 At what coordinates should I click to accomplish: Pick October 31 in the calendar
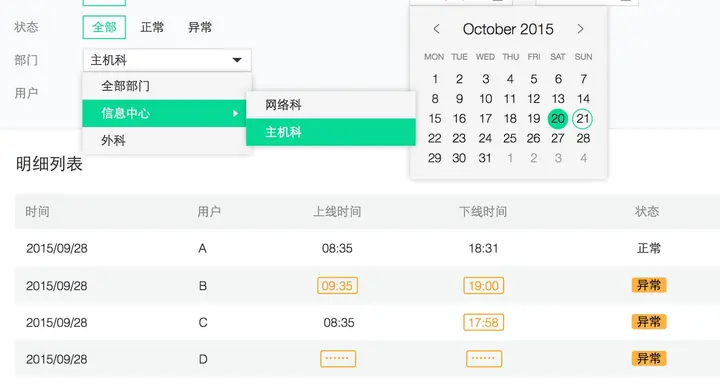(x=485, y=158)
